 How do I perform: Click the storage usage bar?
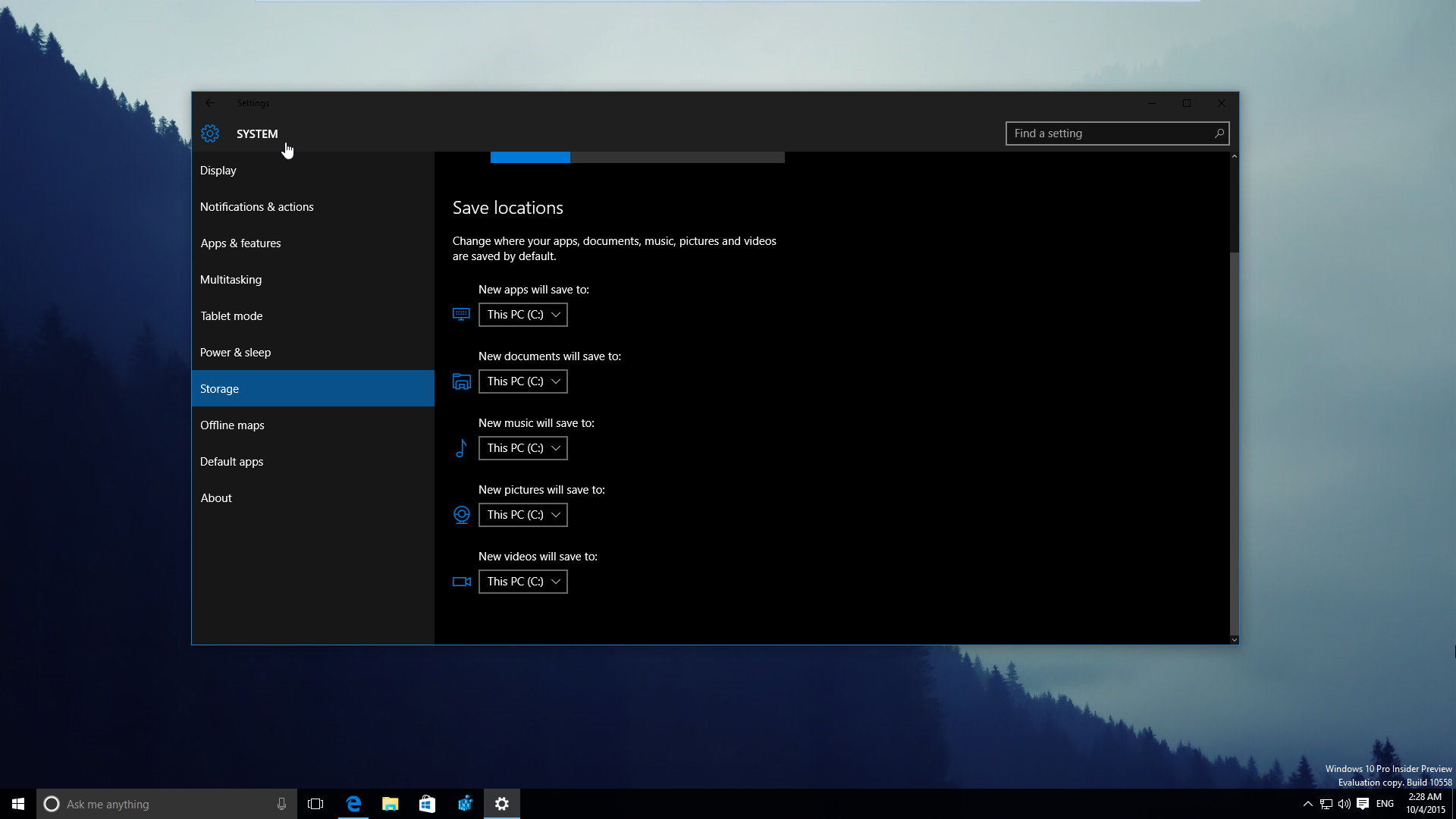(637, 157)
